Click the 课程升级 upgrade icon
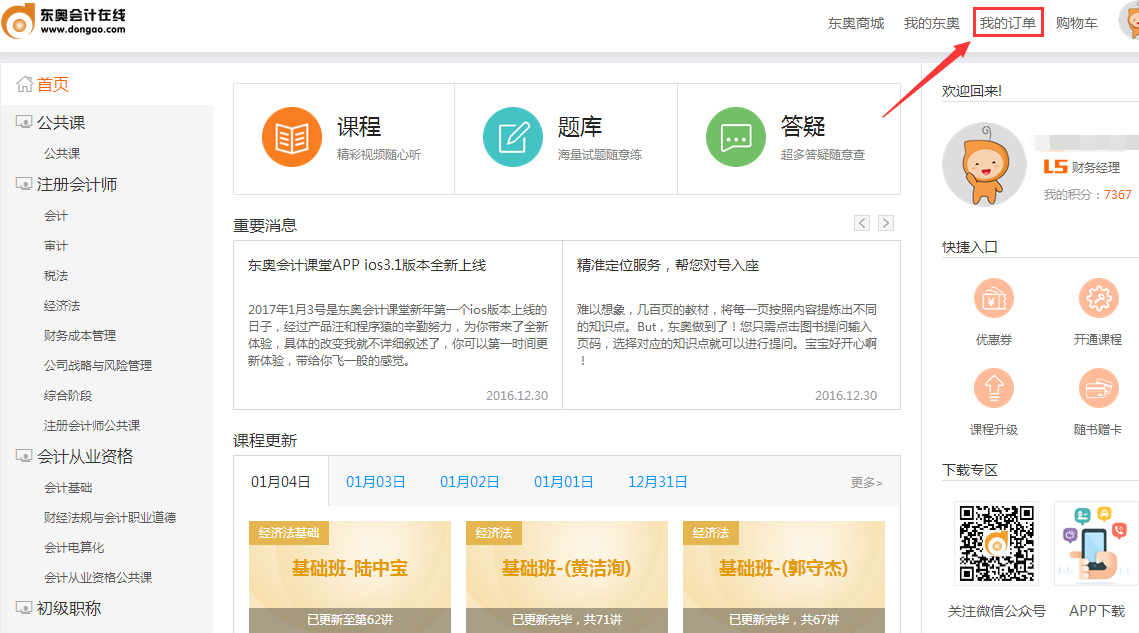The height and width of the screenshot is (633, 1139). [x=993, y=388]
